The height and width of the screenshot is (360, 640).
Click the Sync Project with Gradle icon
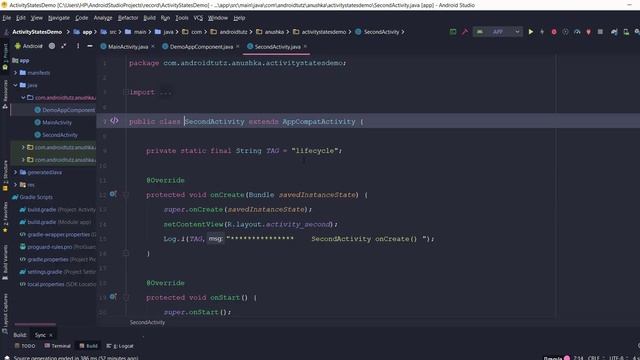coord(614,32)
